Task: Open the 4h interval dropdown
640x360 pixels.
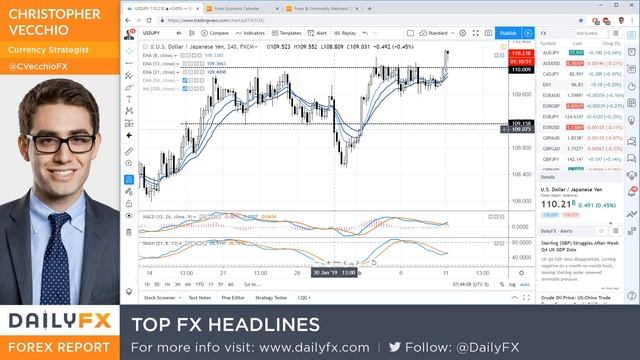Action: coord(179,33)
